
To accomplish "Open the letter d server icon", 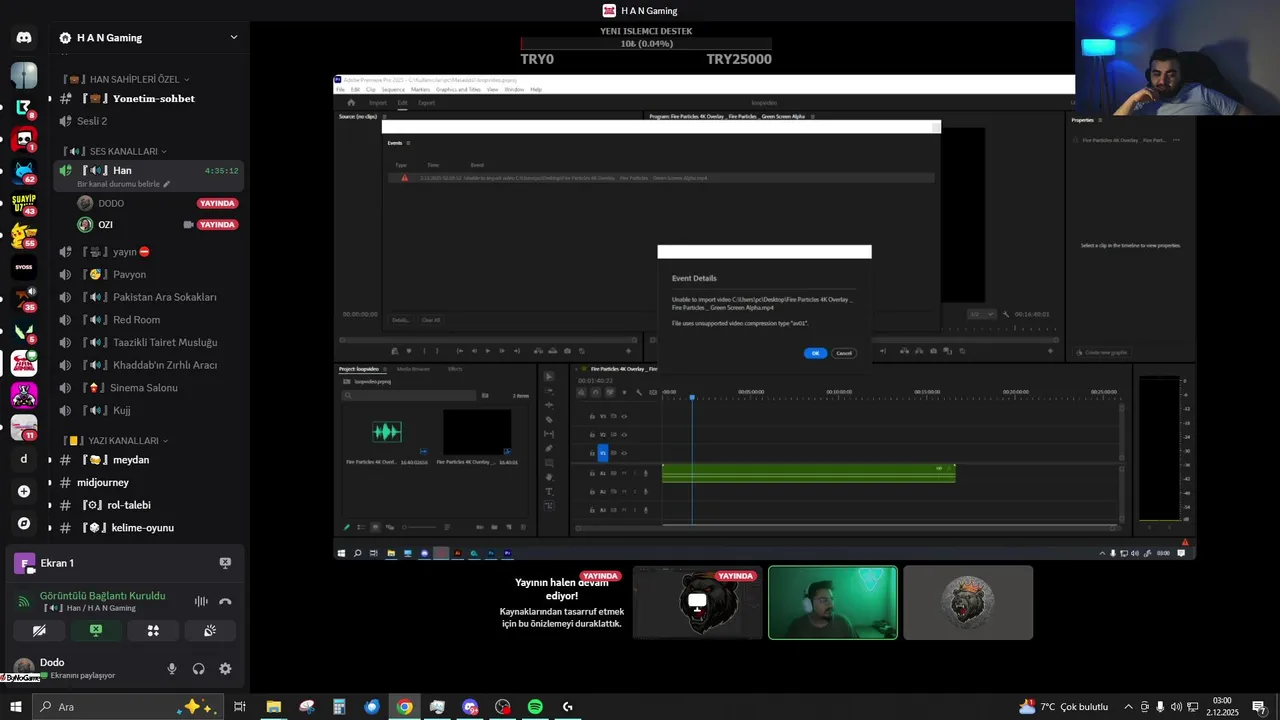I will click(24, 459).
